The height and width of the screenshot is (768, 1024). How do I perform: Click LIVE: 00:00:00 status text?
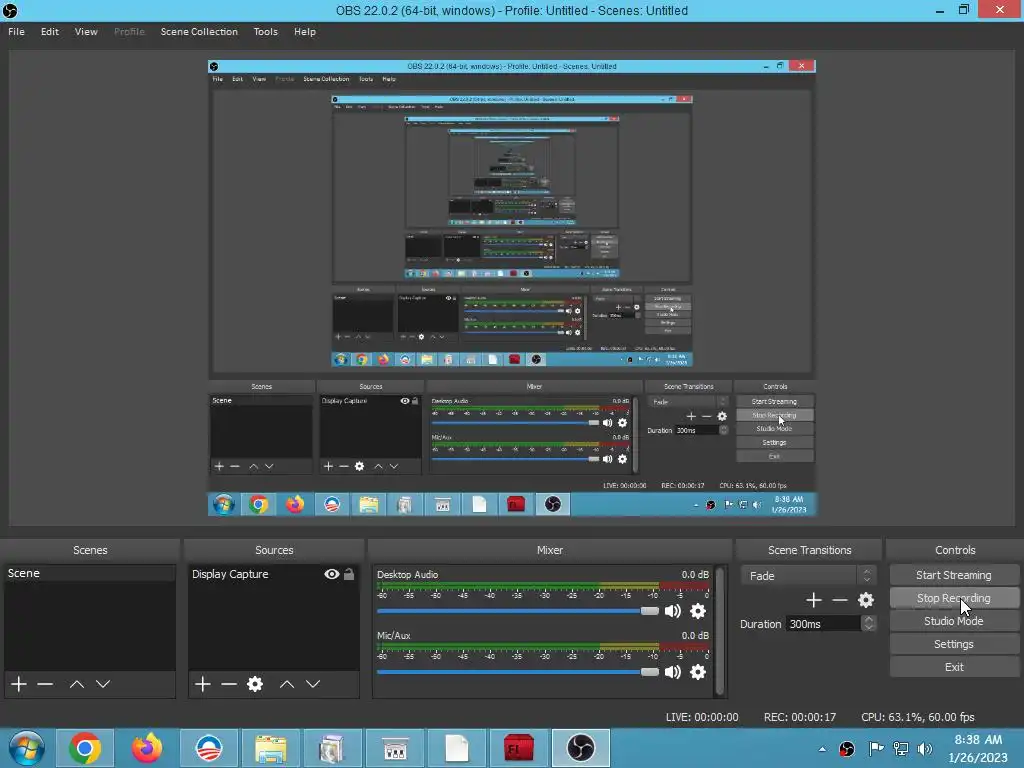coord(701,717)
